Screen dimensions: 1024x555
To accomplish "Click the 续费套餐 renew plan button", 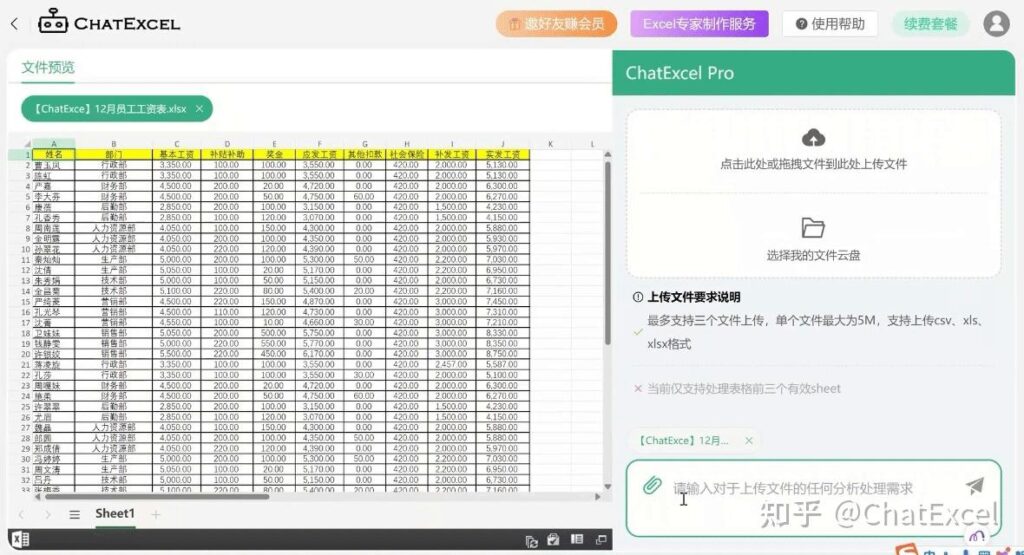I will tap(931, 24).
